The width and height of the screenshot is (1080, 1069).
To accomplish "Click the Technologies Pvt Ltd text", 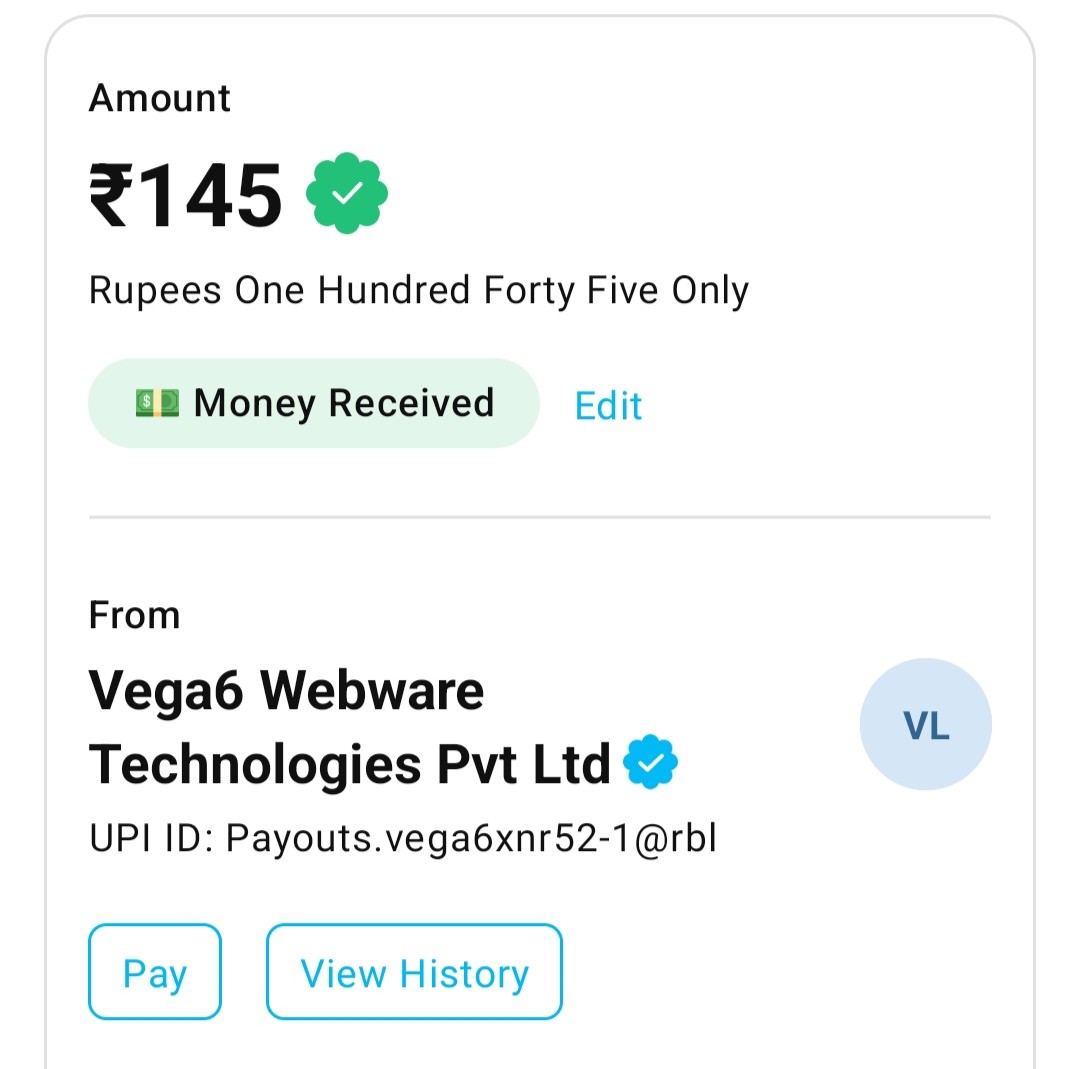I will point(349,765).
